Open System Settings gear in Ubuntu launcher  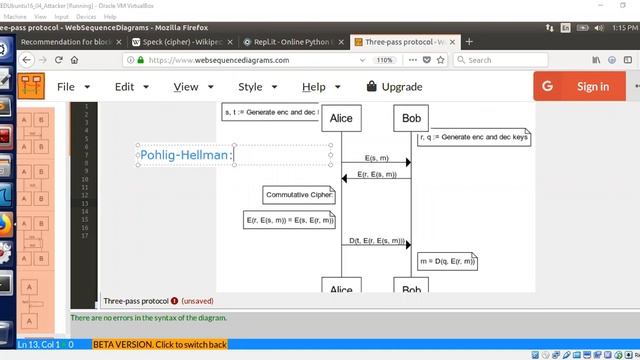point(5,253)
